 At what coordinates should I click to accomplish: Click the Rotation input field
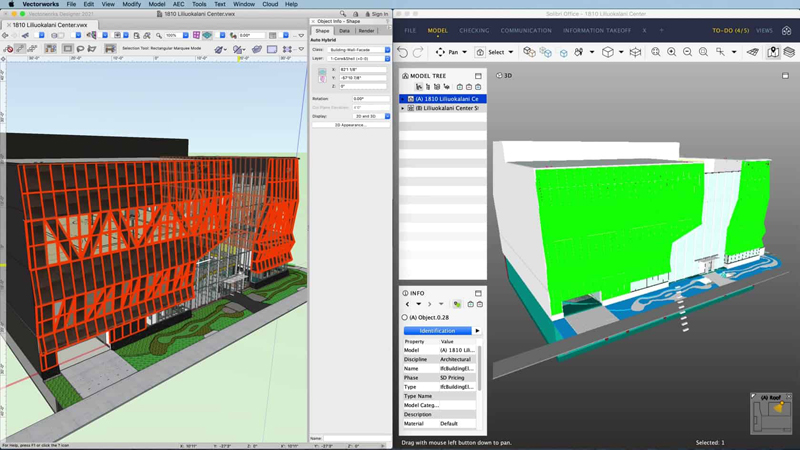[x=370, y=99]
